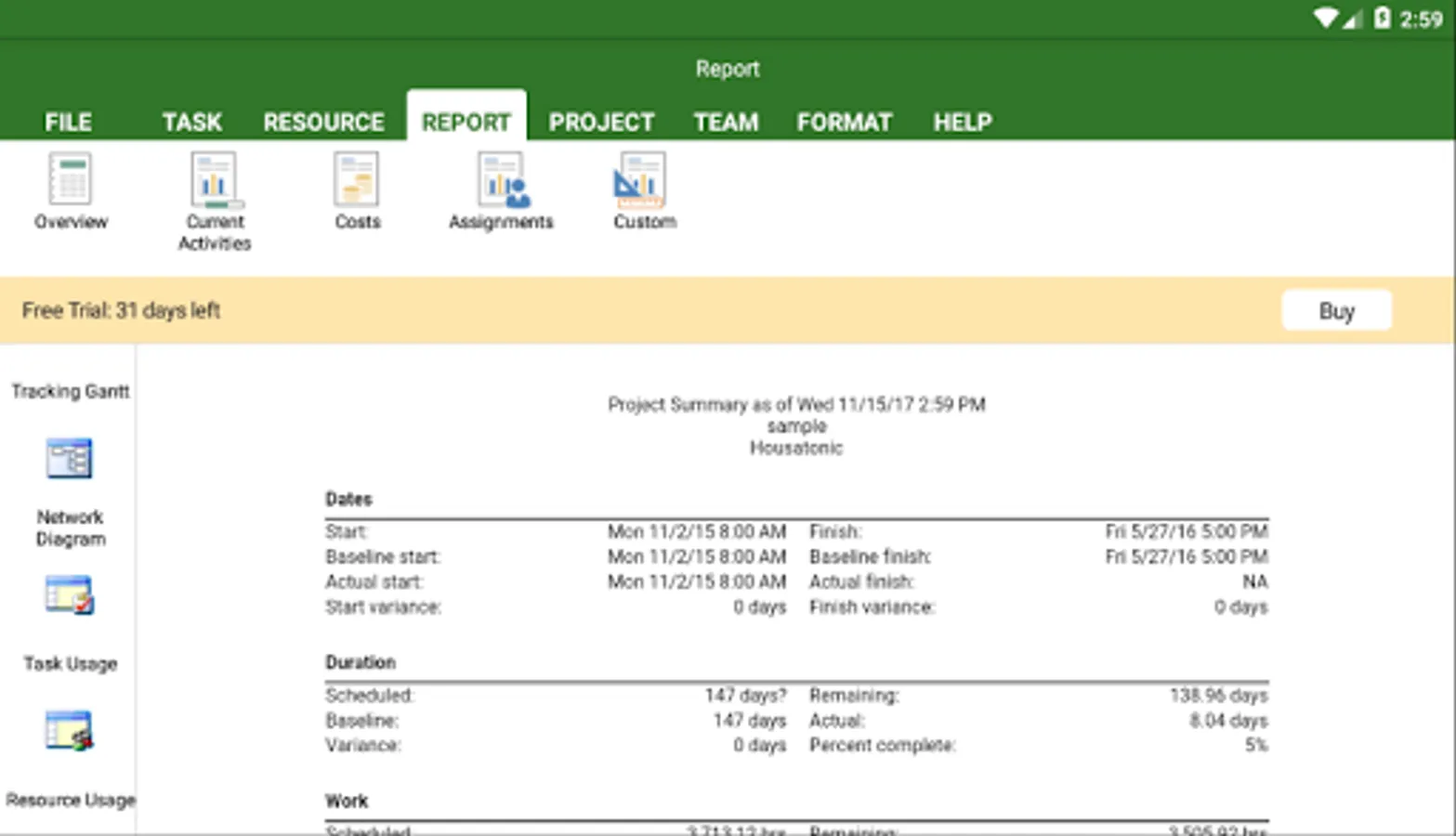The height and width of the screenshot is (836, 1456).
Task: Click the 'Actual finish:' label
Action: pos(861,581)
